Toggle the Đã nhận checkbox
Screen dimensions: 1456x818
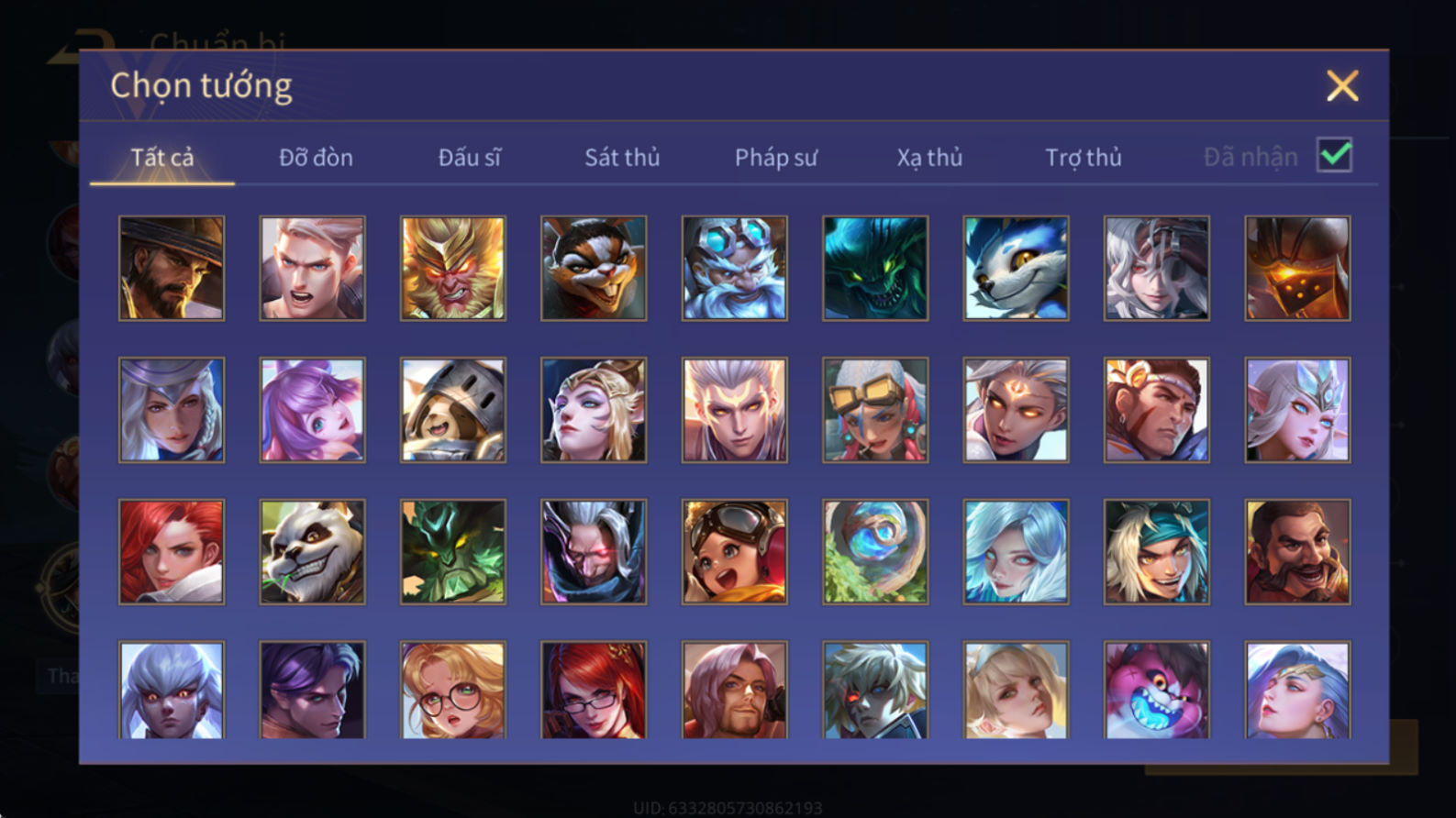click(x=1335, y=155)
